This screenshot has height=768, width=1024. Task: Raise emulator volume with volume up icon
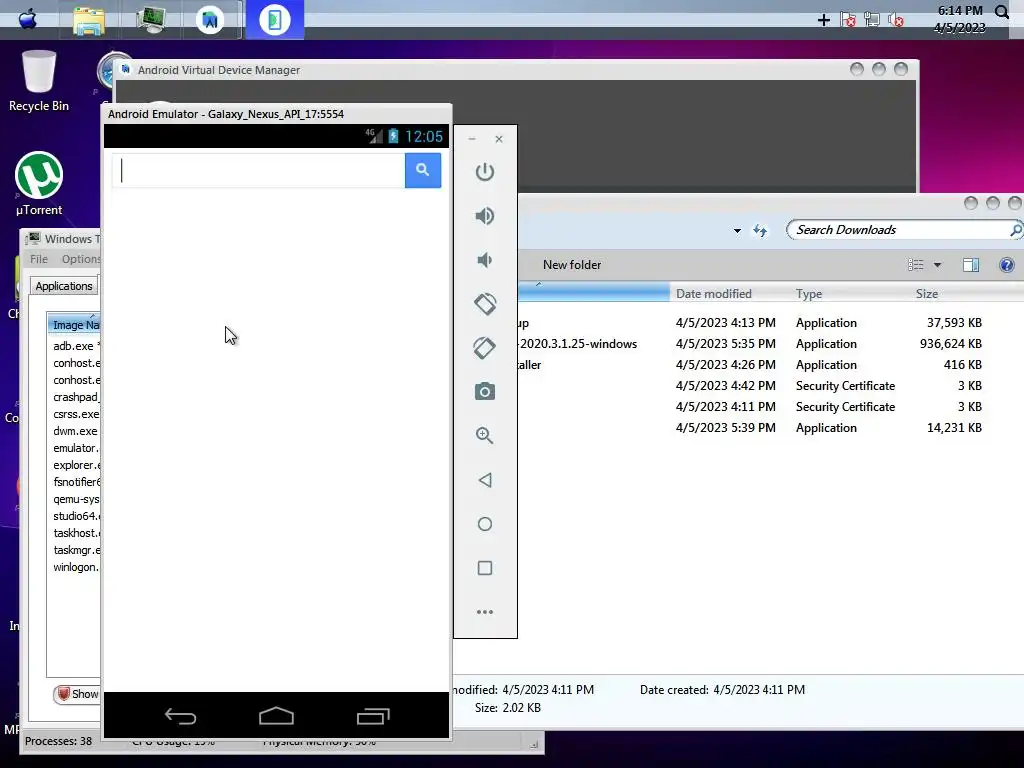(x=485, y=216)
